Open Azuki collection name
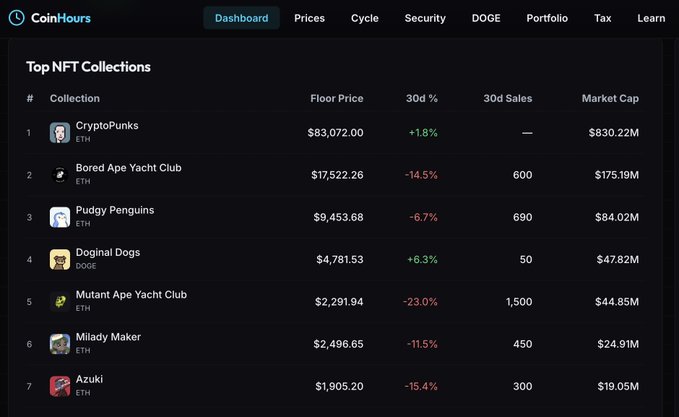Screen dimensions: 679x417 89,379
